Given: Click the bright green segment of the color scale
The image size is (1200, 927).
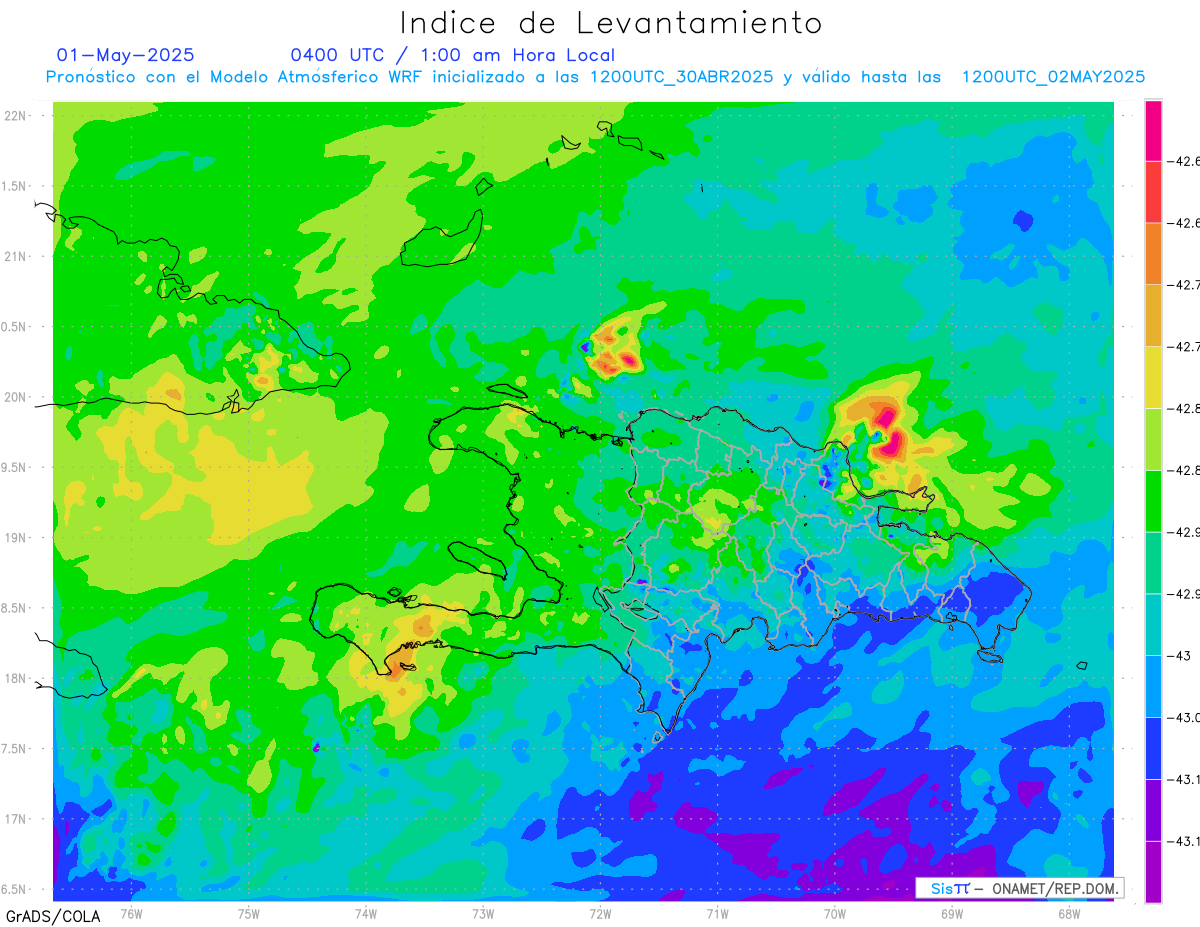Looking at the screenshot, I should tap(1153, 501).
